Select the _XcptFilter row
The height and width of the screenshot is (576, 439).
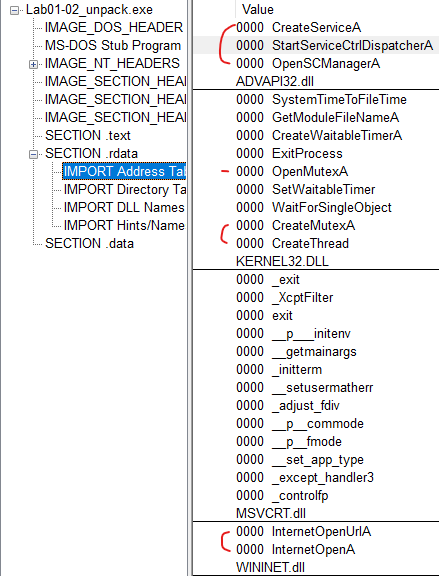point(316,298)
